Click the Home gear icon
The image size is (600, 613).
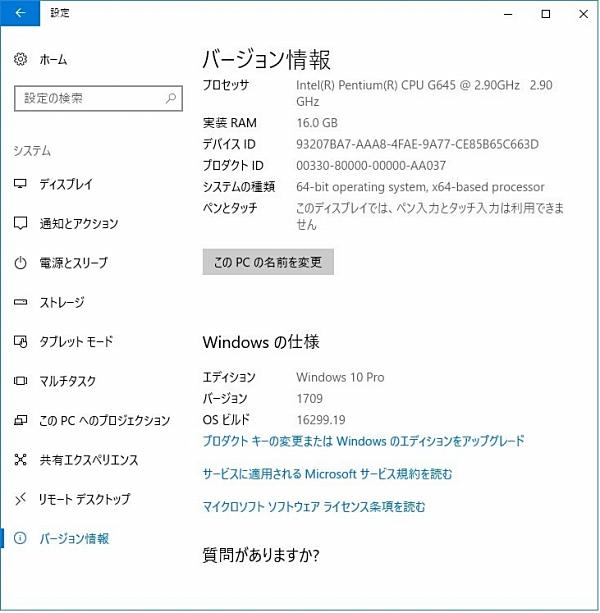pyautogui.click(x=21, y=60)
